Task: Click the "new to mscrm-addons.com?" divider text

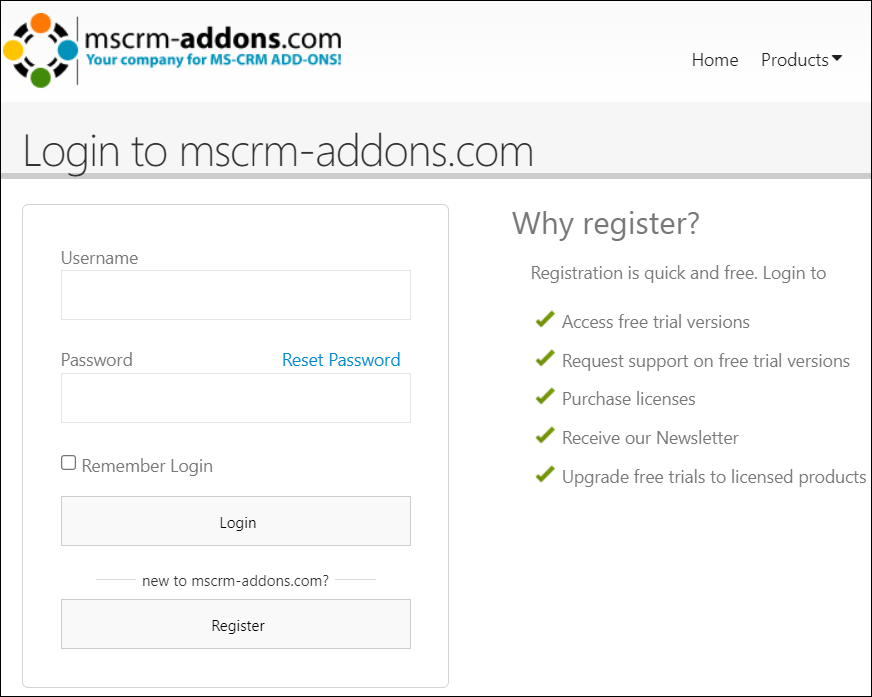Action: pyautogui.click(x=235, y=580)
